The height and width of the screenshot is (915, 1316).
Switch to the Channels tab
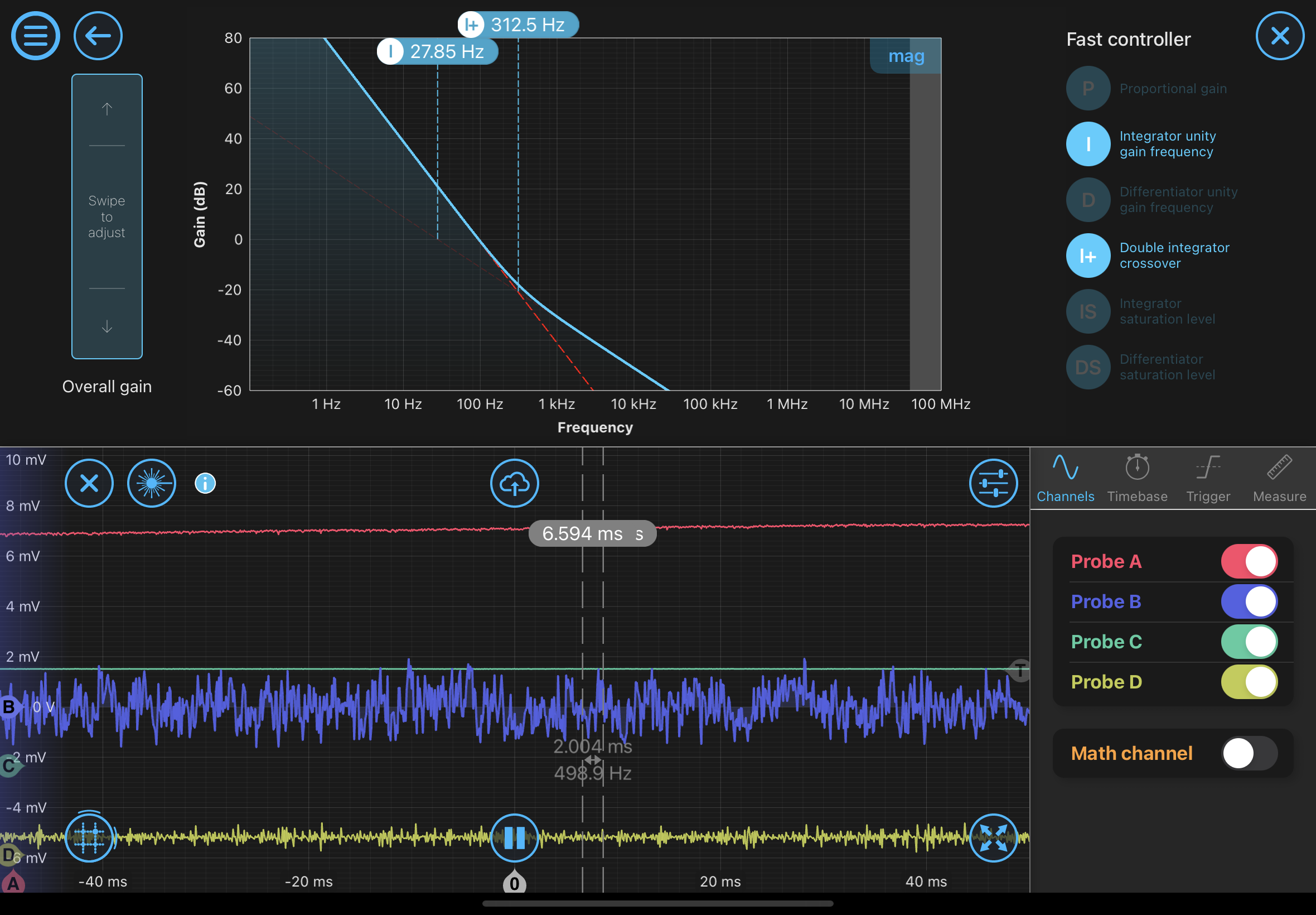click(1065, 479)
